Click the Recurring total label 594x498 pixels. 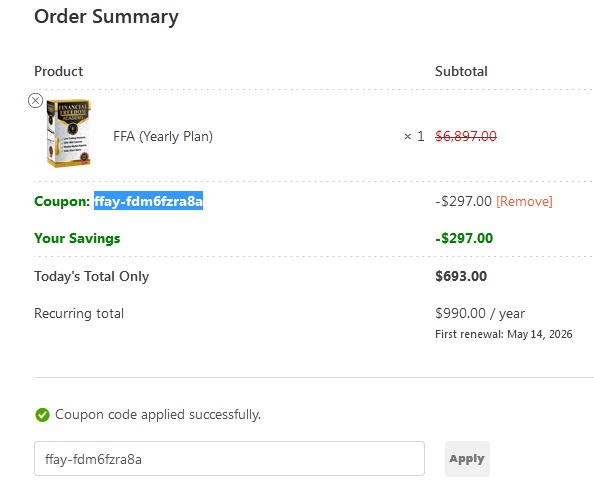(x=79, y=314)
